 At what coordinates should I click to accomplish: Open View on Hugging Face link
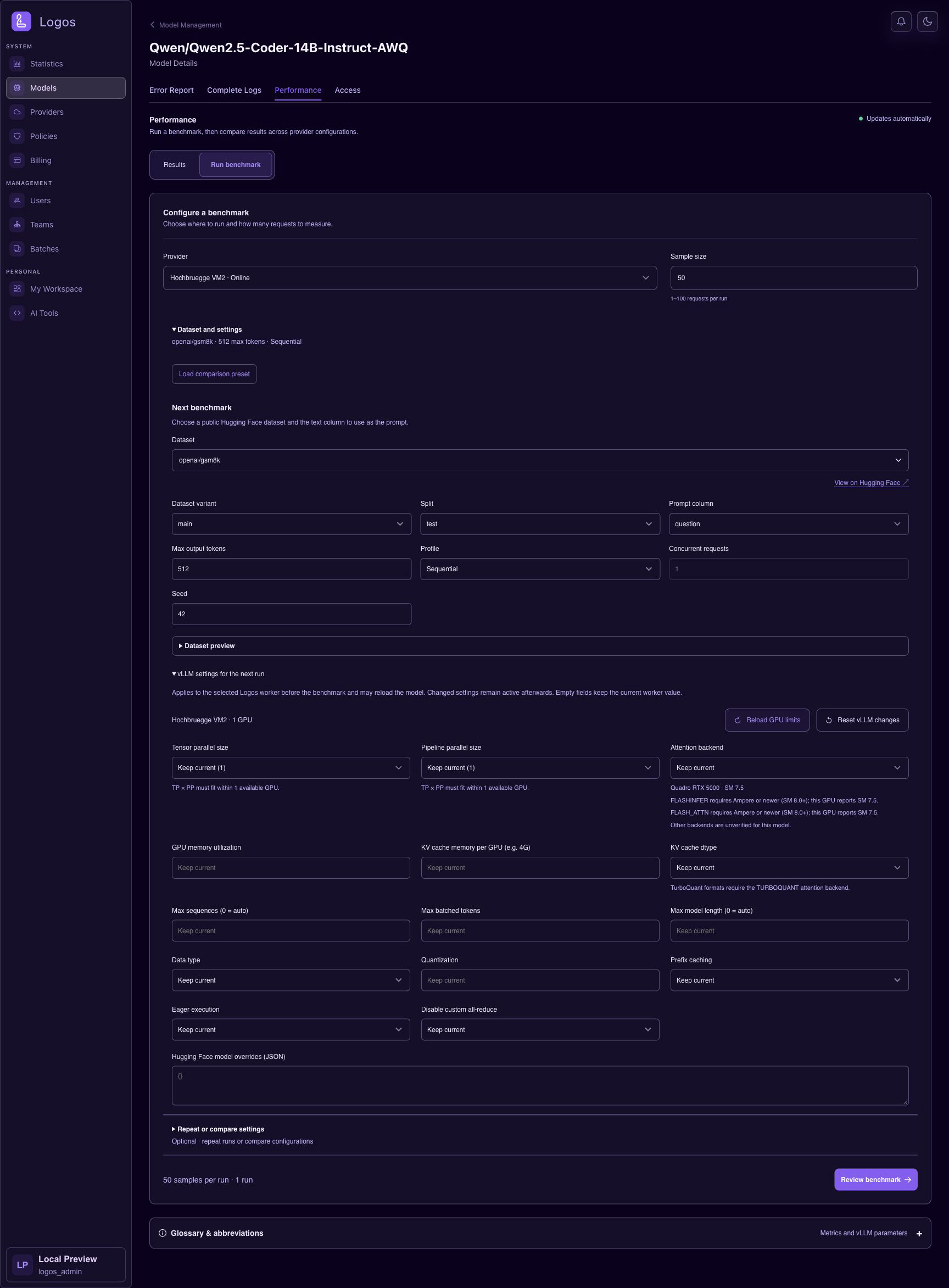pyautogui.click(x=871, y=483)
